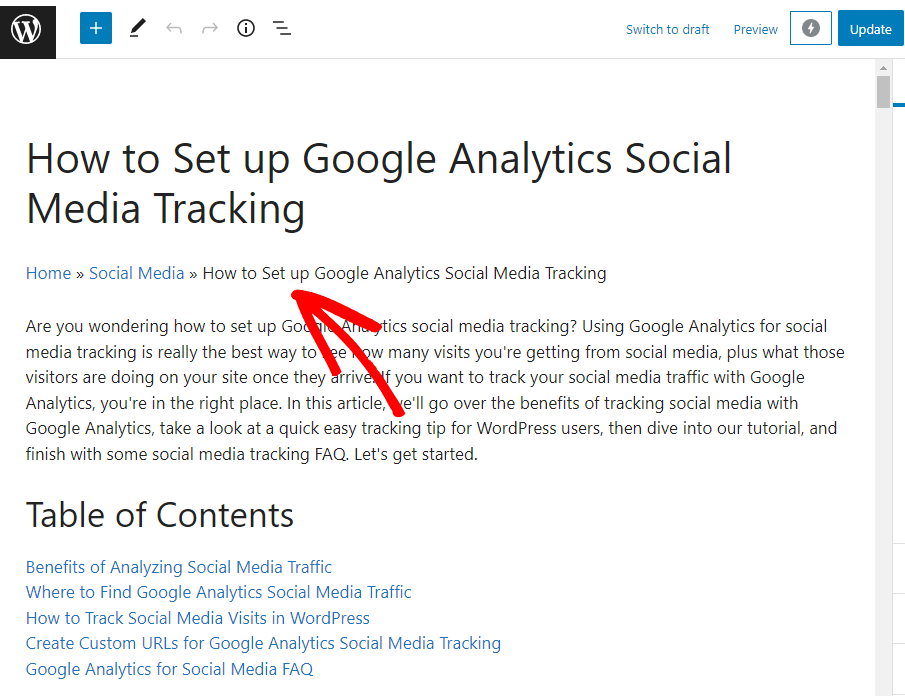Viewport: 905px width, 696px height.
Task: Click the editor scrollbar thumb
Action: click(x=881, y=91)
